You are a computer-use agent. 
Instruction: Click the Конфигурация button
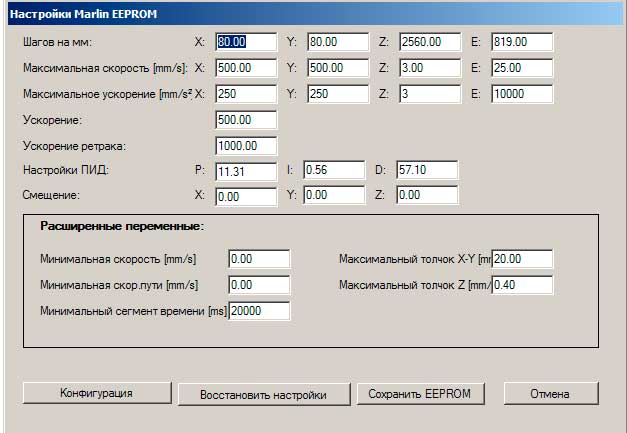tap(95, 393)
